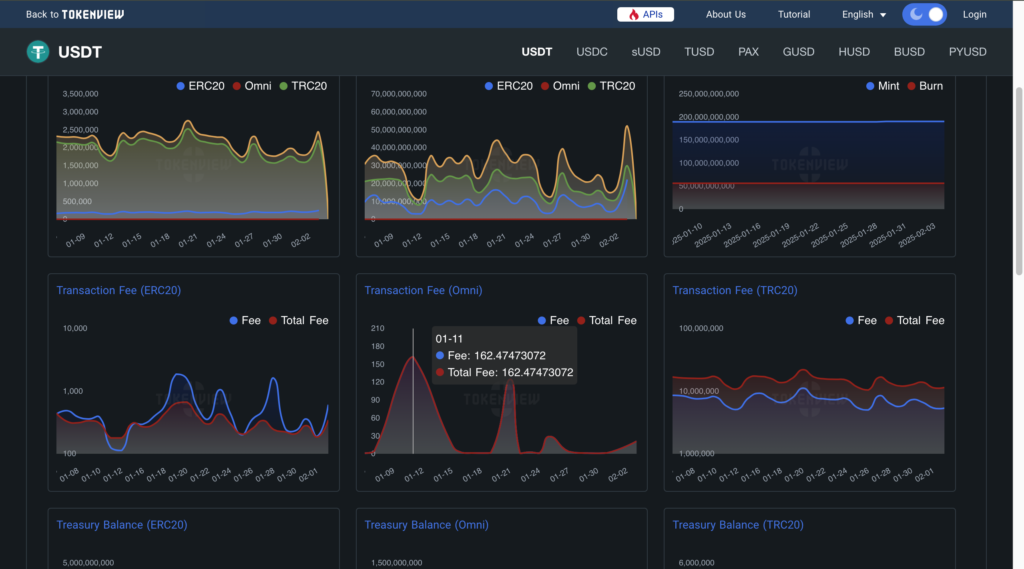Image resolution: width=1024 pixels, height=569 pixels.
Task: Open the Tutorial link
Action: [793, 14]
